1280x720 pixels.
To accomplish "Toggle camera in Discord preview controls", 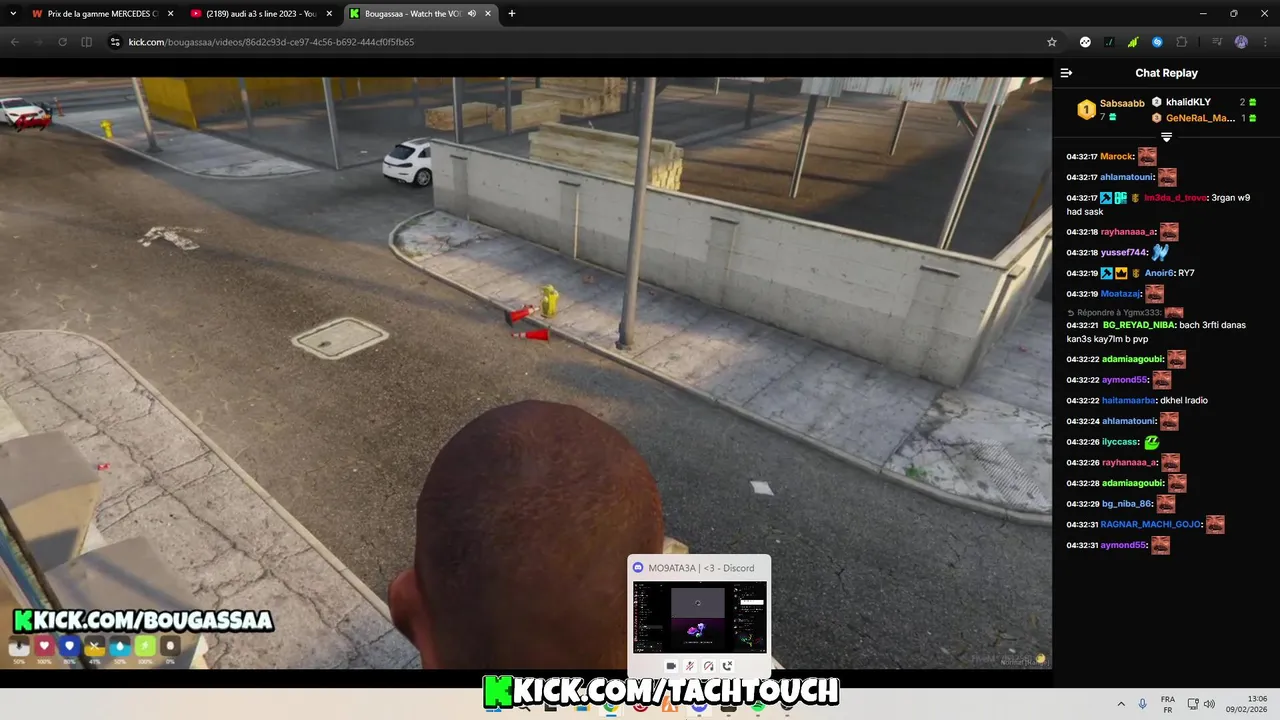I will coord(671,666).
